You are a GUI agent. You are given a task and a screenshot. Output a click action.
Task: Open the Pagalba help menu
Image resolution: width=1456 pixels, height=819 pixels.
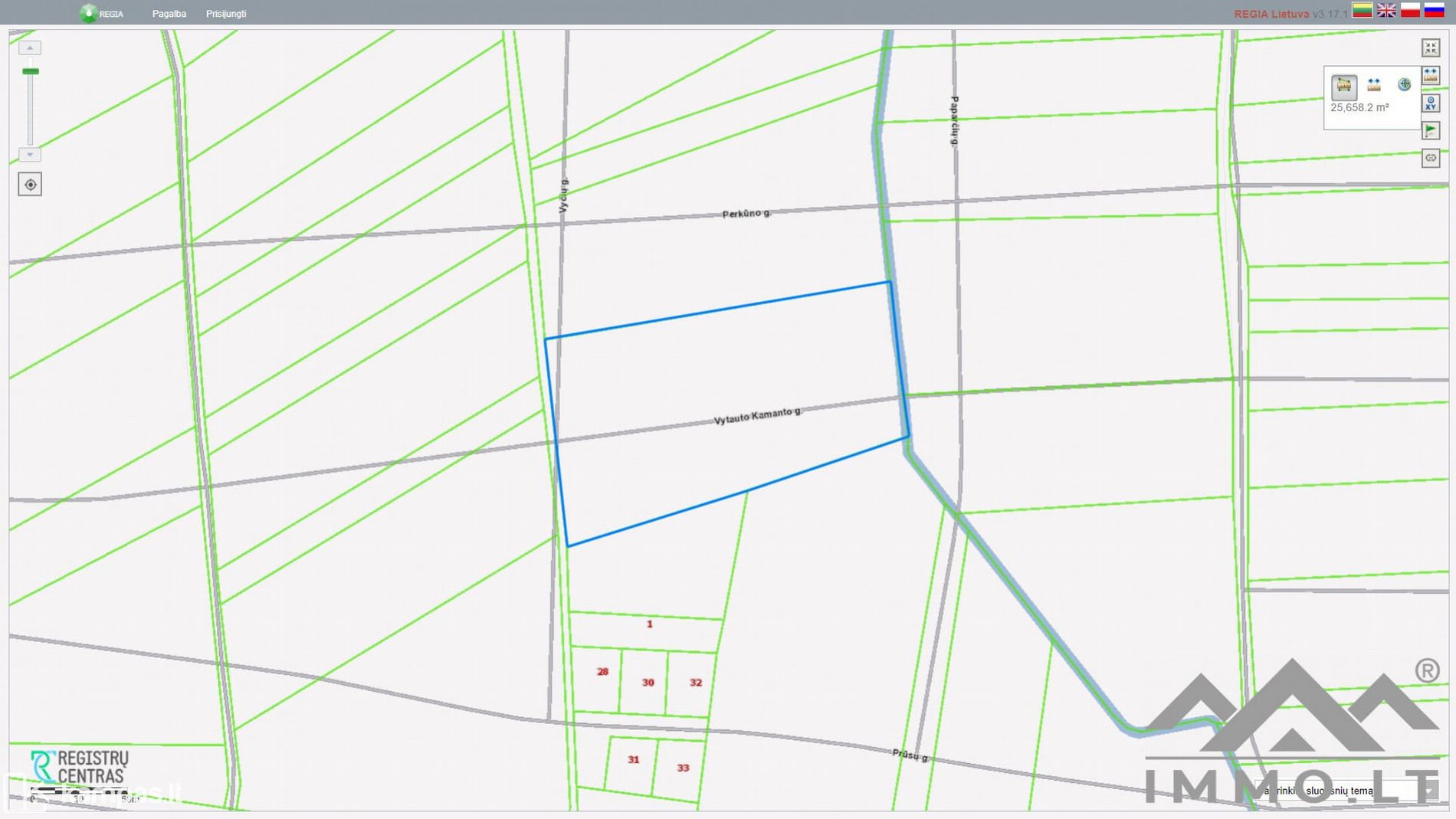pyautogui.click(x=169, y=14)
